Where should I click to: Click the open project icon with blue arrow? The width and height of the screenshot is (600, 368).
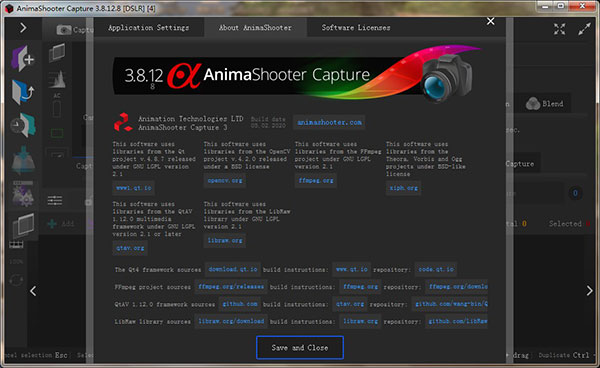point(23,92)
